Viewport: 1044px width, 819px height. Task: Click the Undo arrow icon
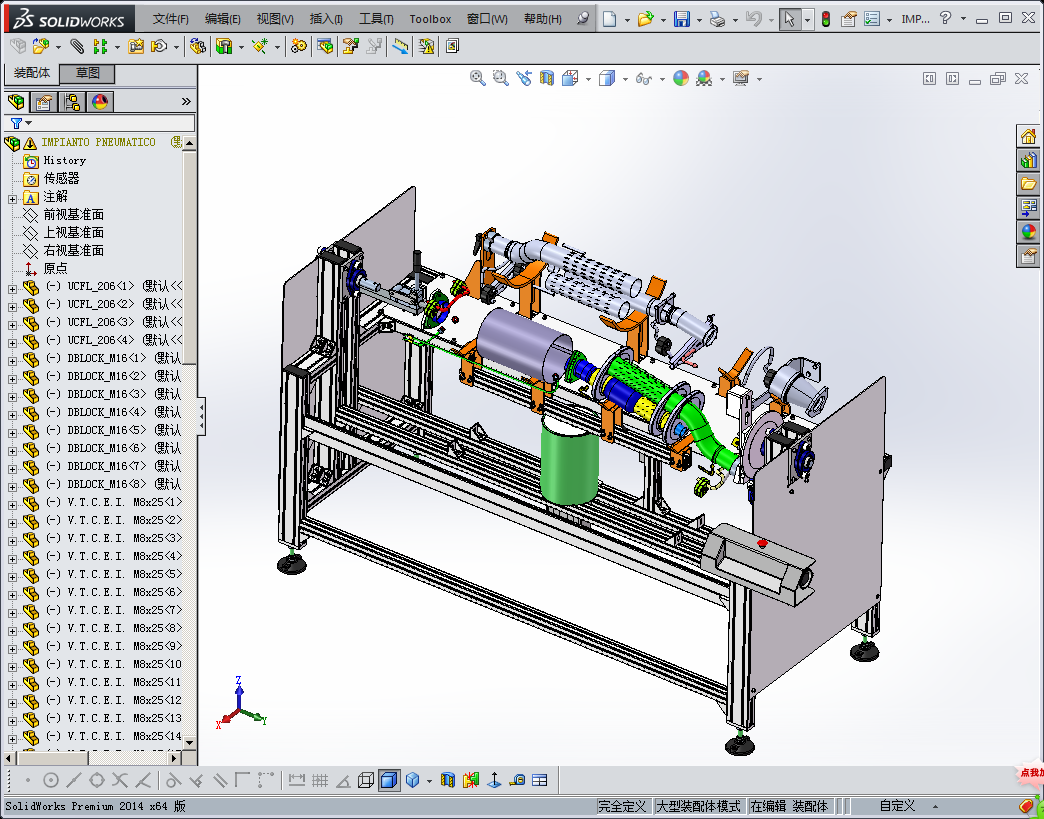click(x=754, y=19)
